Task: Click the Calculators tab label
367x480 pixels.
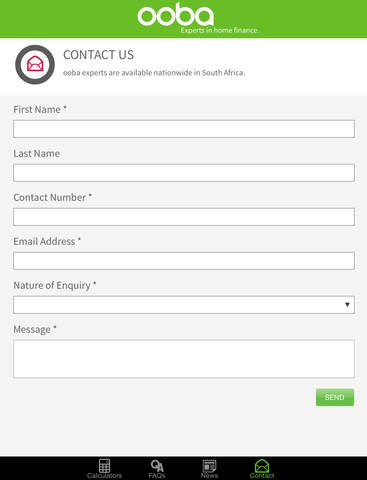Action: pos(104,476)
